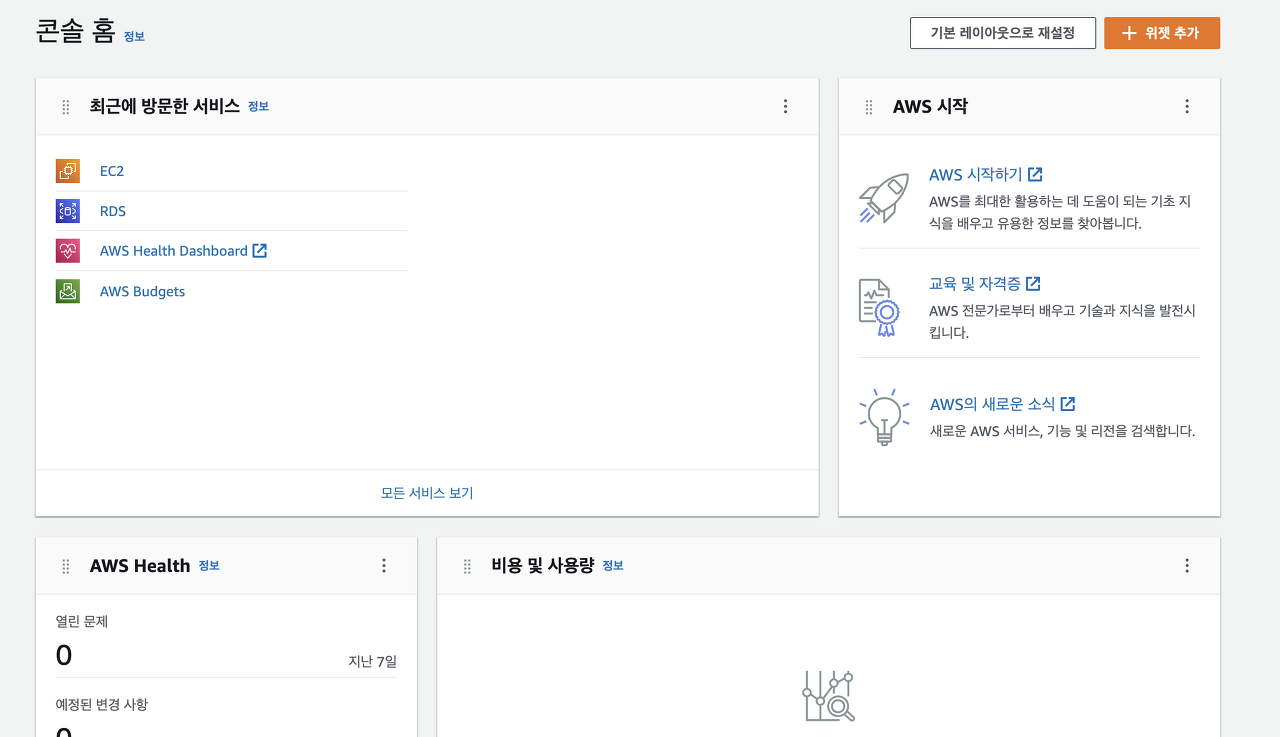Click the 지난 7일 text
Image resolution: width=1280 pixels, height=737 pixels.
[x=372, y=661]
